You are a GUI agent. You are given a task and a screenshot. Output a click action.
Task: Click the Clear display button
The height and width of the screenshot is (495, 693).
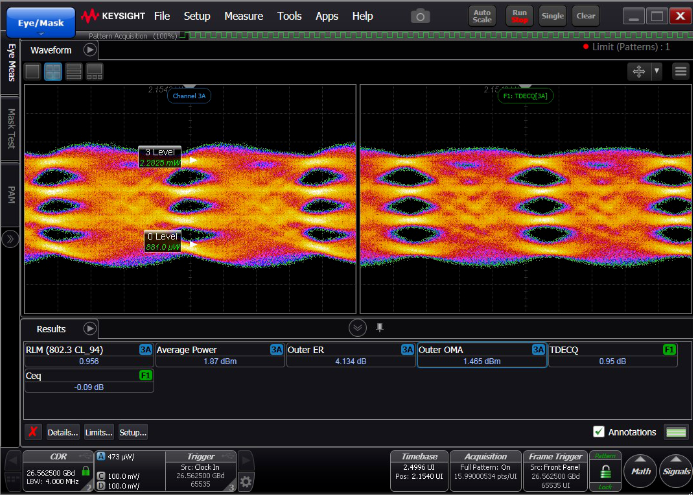coord(586,16)
